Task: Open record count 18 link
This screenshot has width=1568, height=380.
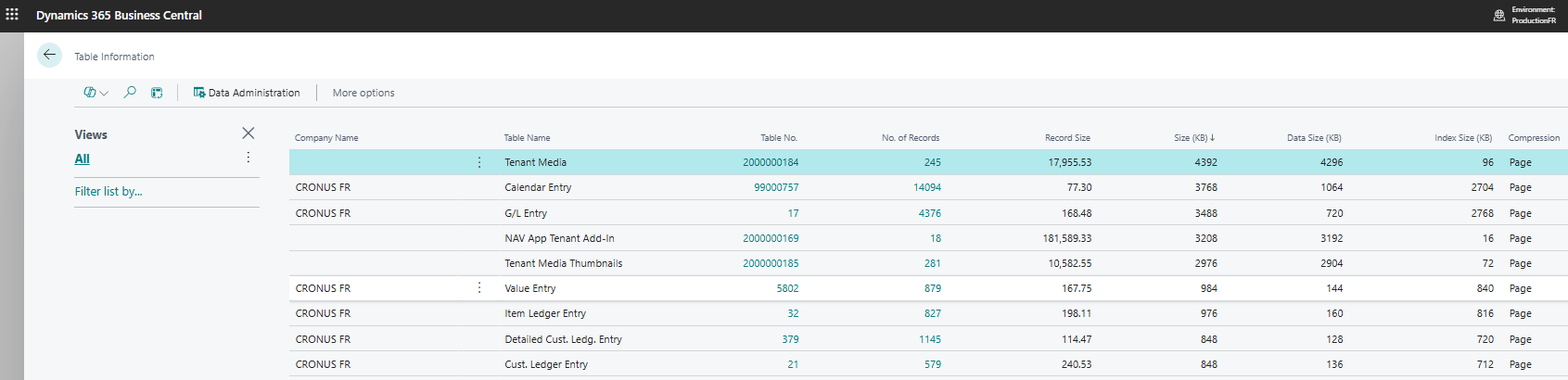Action: point(936,238)
